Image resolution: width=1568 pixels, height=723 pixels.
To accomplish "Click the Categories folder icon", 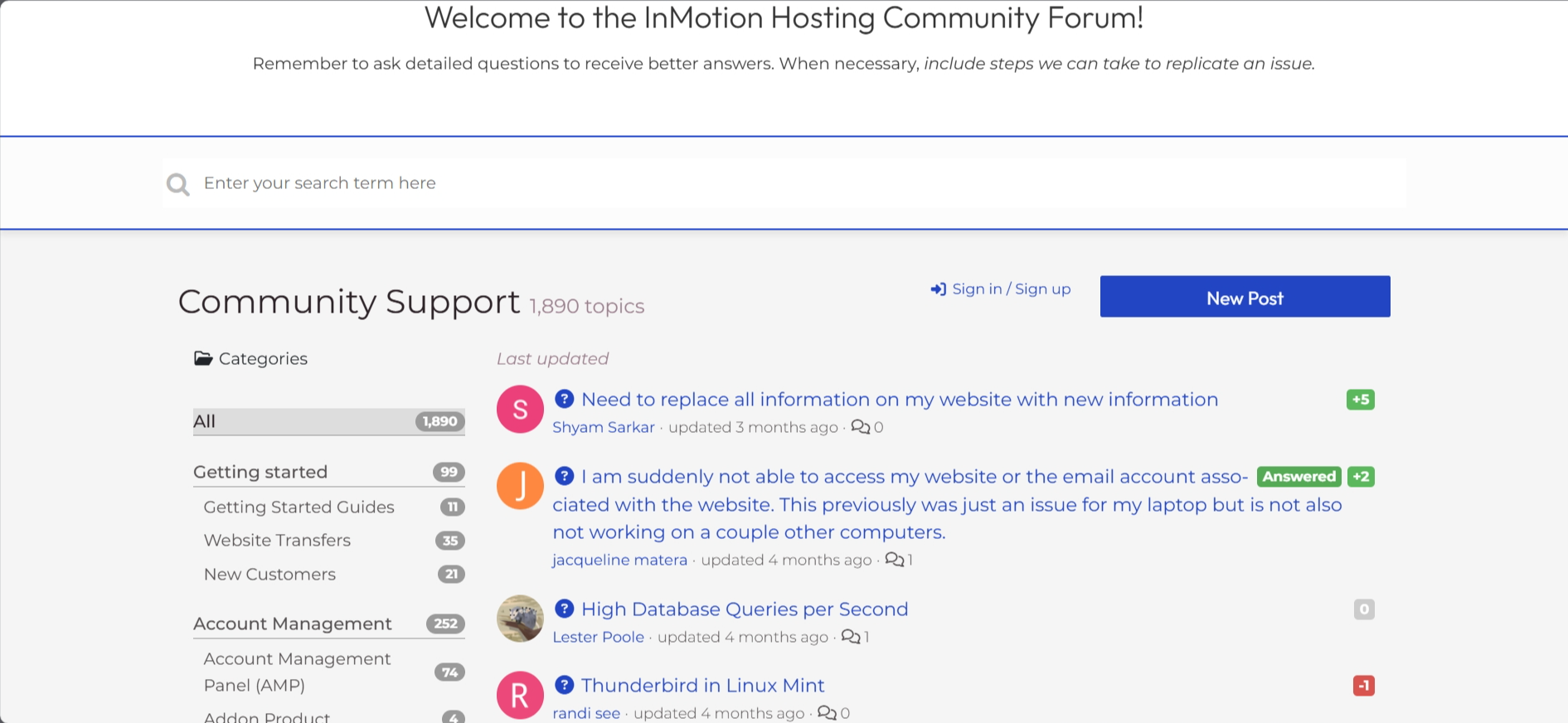I will [203, 358].
